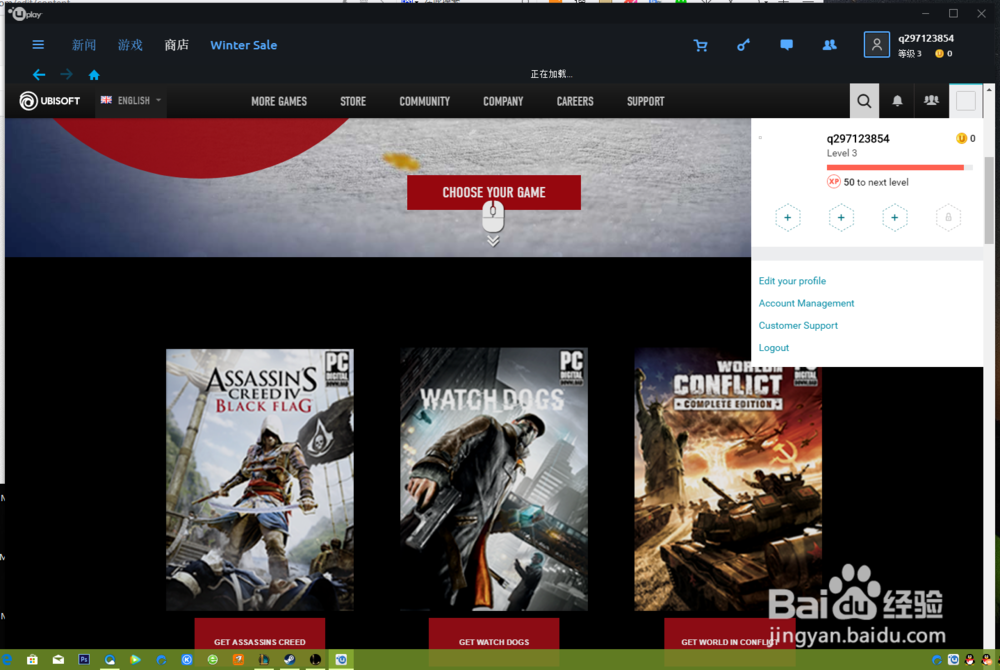Open the chat bubble icon
Image resolution: width=1000 pixels, height=670 pixels.
pyautogui.click(x=786, y=45)
